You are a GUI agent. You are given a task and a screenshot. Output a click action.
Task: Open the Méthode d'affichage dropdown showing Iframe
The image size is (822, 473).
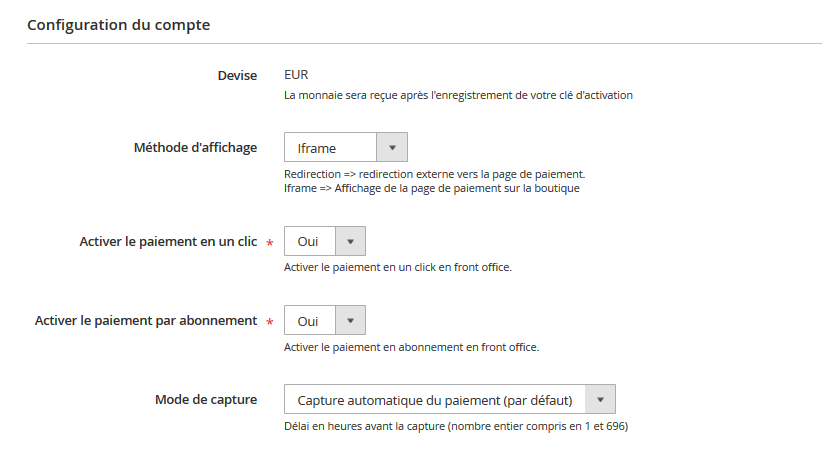tap(330, 148)
